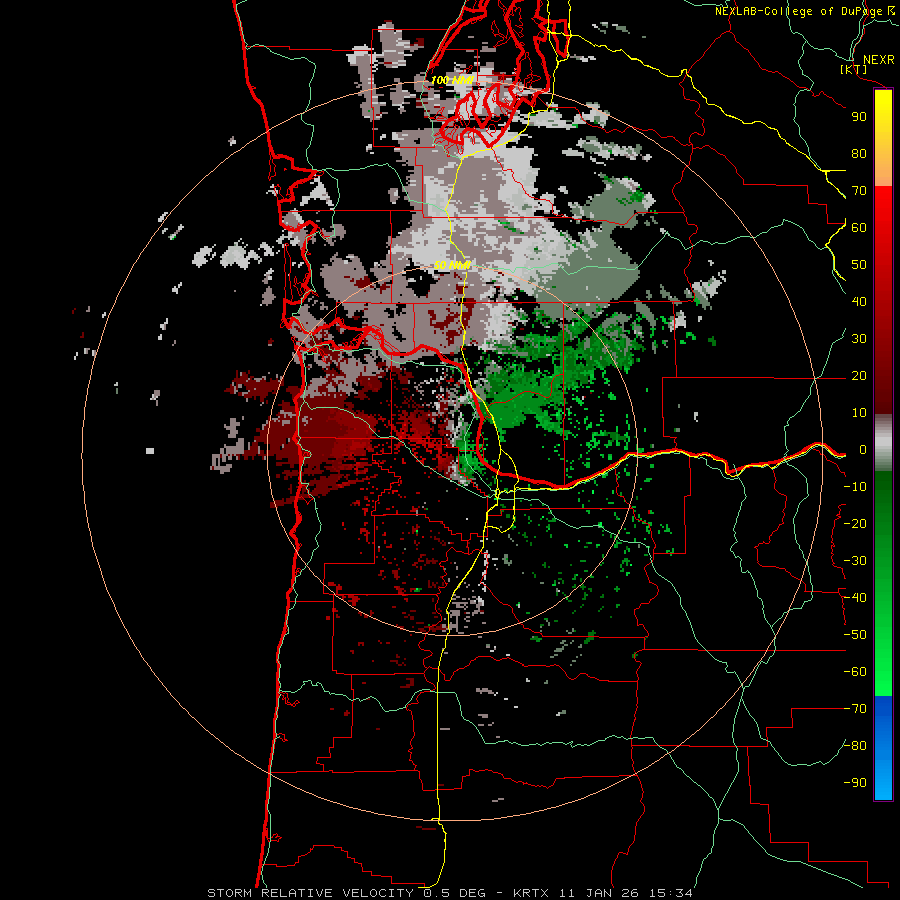The height and width of the screenshot is (900, 900).
Task: Click the 30 value on the velocity scale
Action: pyautogui.click(x=859, y=339)
